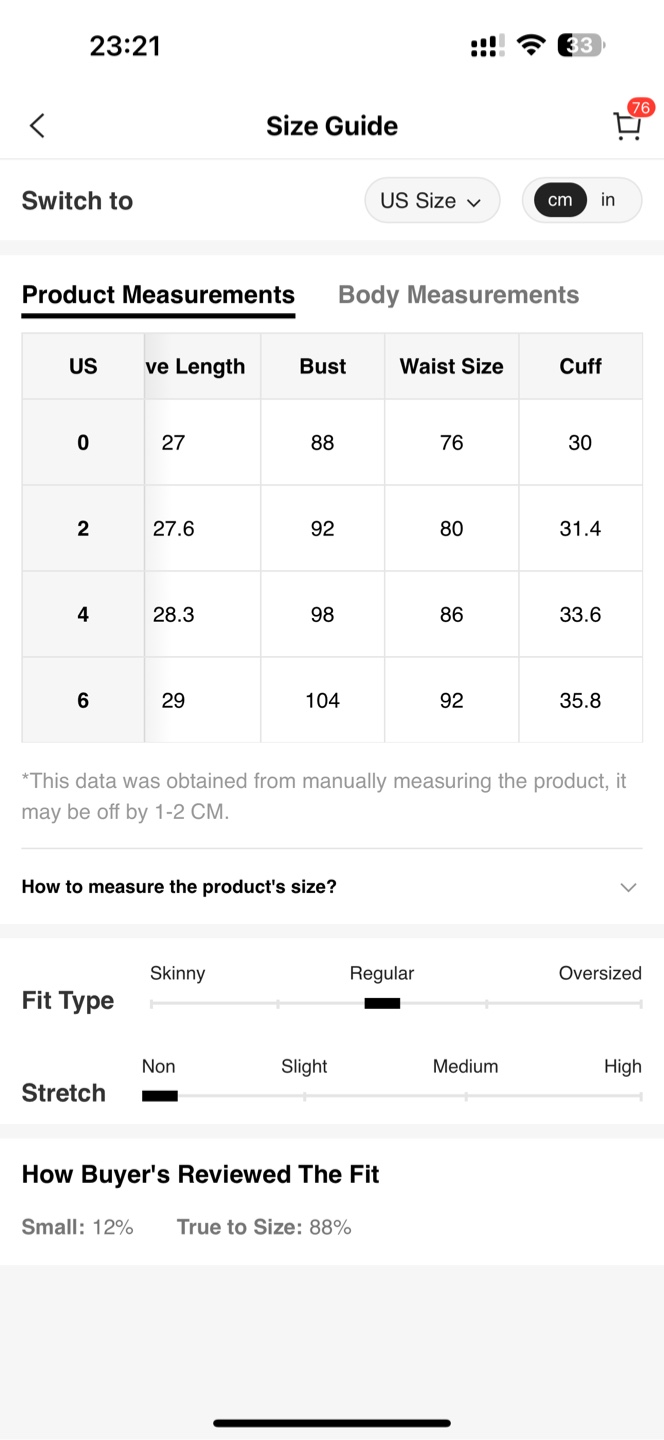Tap the Waist Size column header

point(452,366)
